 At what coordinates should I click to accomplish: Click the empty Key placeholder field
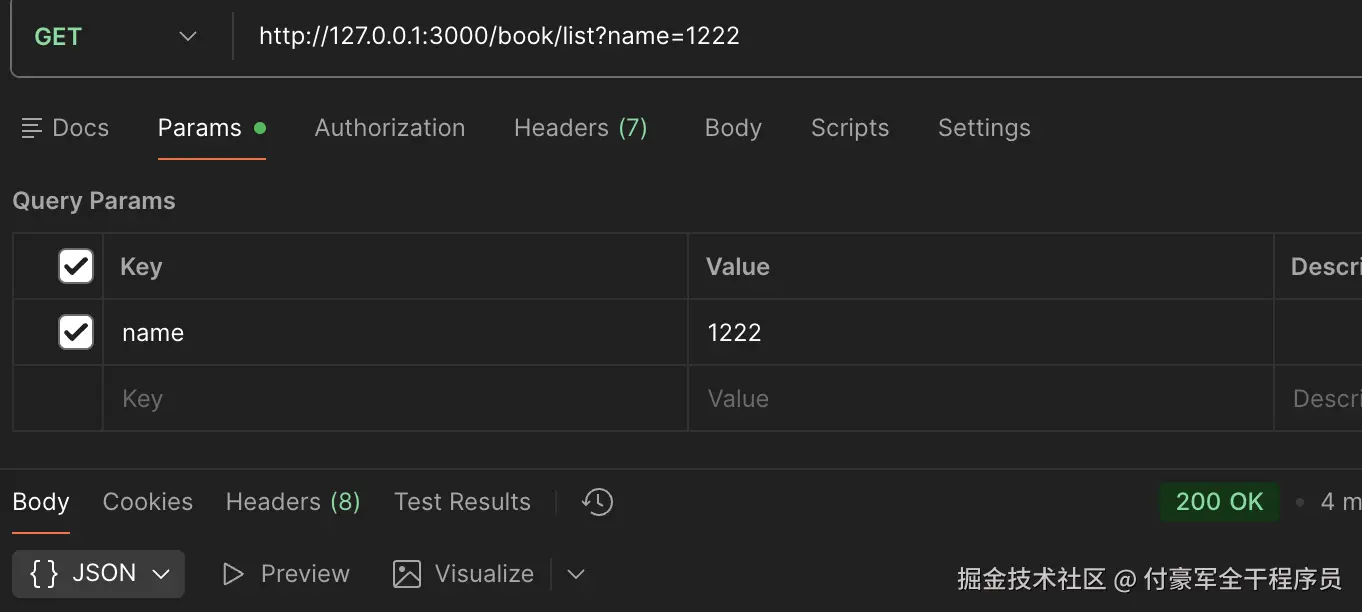[x=395, y=399]
